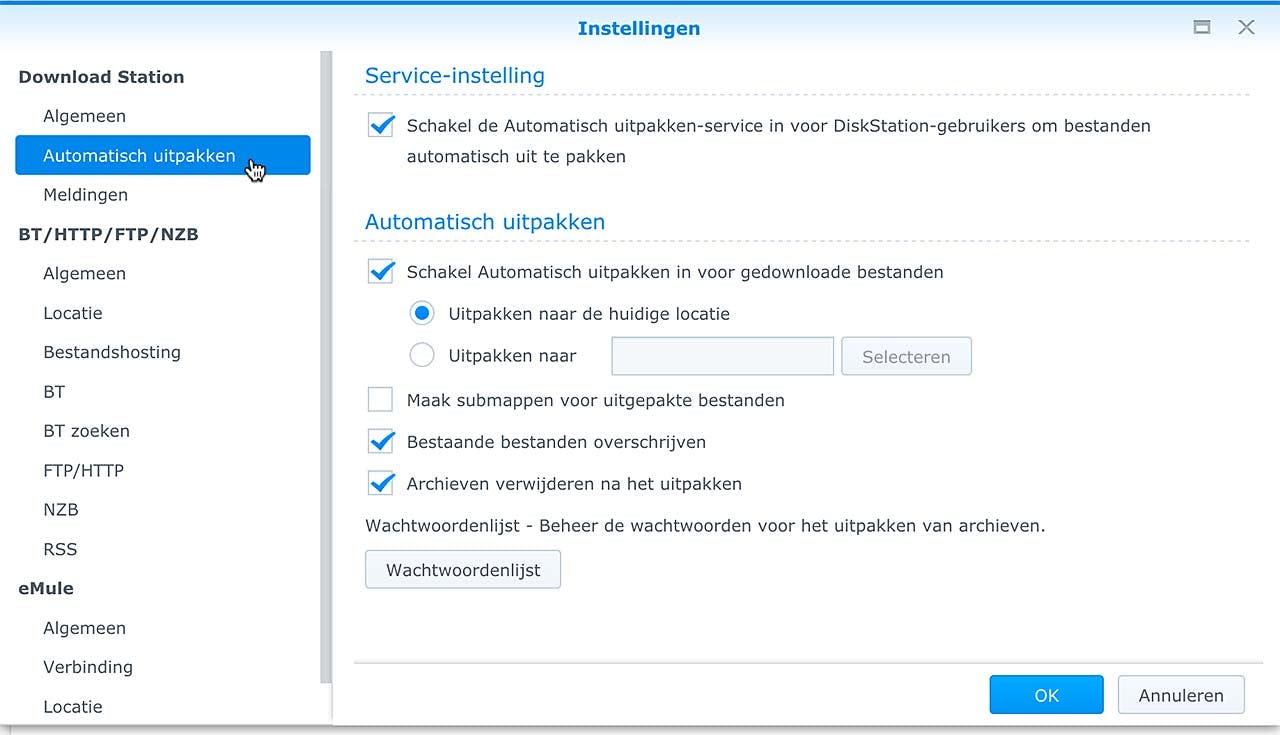Uncheck Bestaande bestanden overschrijven
The height and width of the screenshot is (735, 1280).
tap(380, 440)
